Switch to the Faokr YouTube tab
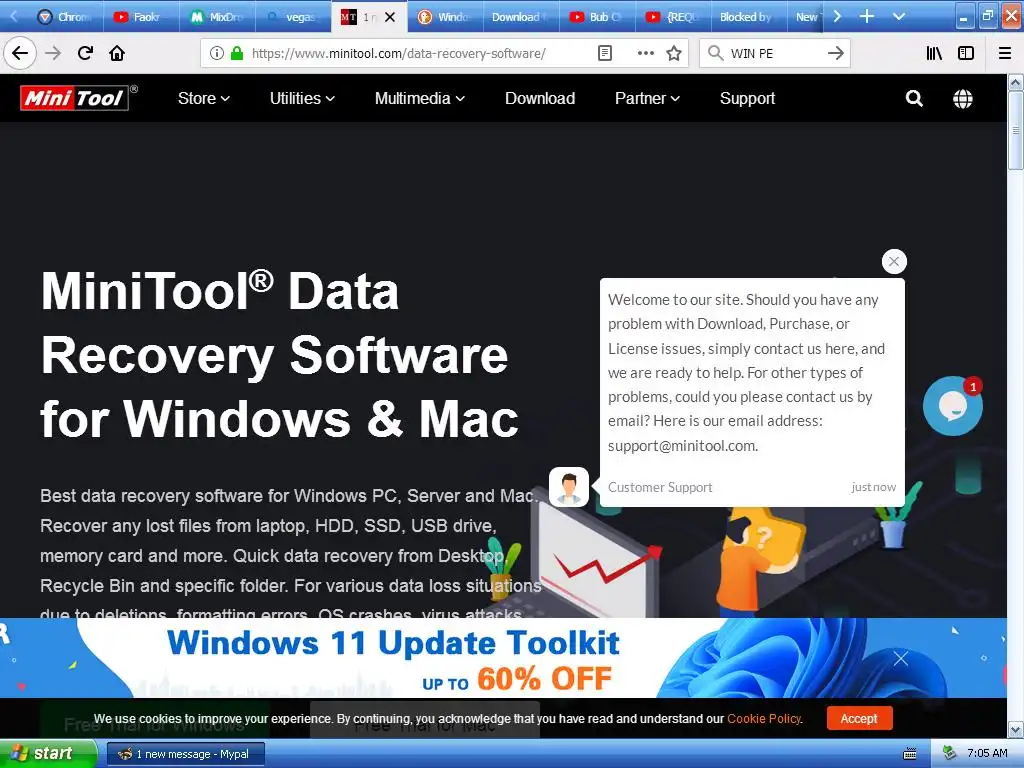 140,17
